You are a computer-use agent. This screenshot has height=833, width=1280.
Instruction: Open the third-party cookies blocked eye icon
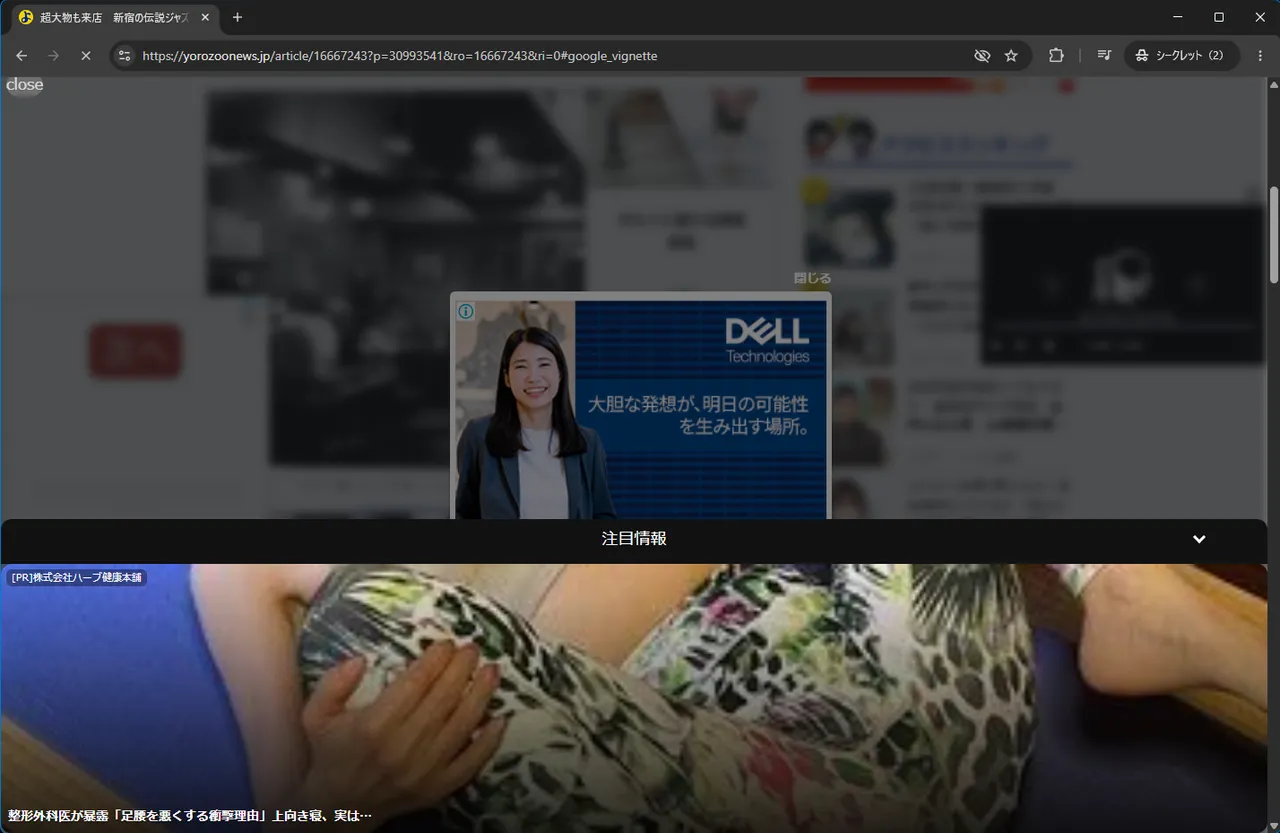click(982, 56)
